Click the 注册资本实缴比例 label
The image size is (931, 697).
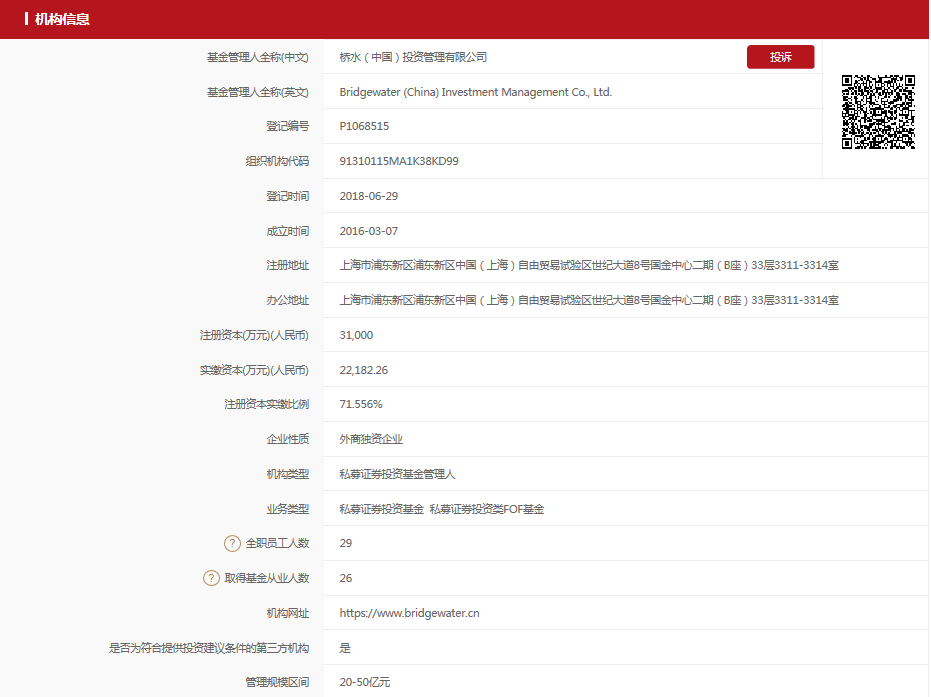[x=267, y=404]
